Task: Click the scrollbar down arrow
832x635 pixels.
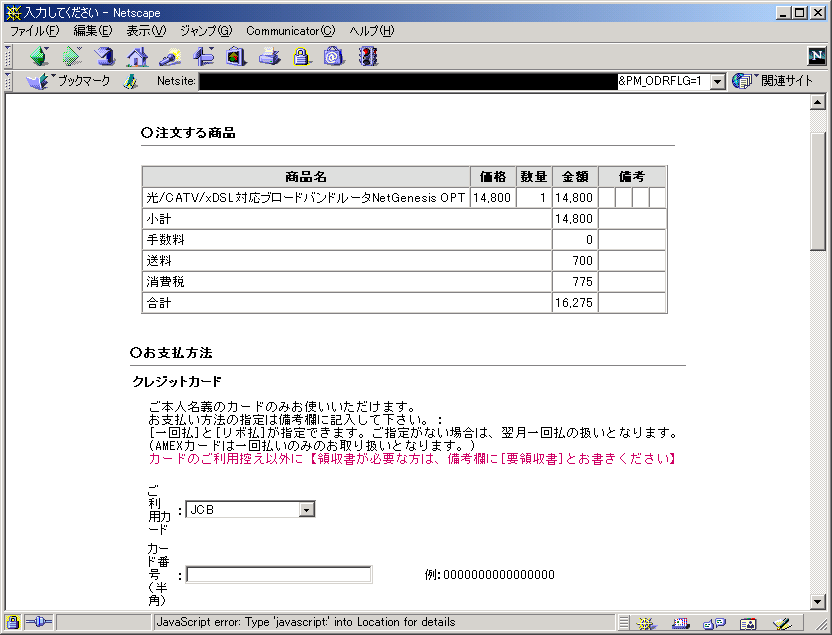Action: [818, 602]
